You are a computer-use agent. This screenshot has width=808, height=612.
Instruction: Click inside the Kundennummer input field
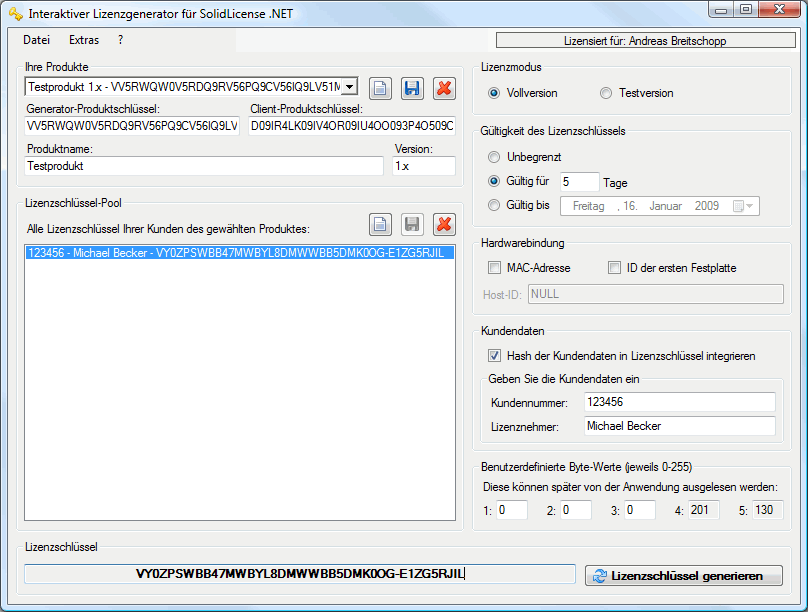point(680,402)
